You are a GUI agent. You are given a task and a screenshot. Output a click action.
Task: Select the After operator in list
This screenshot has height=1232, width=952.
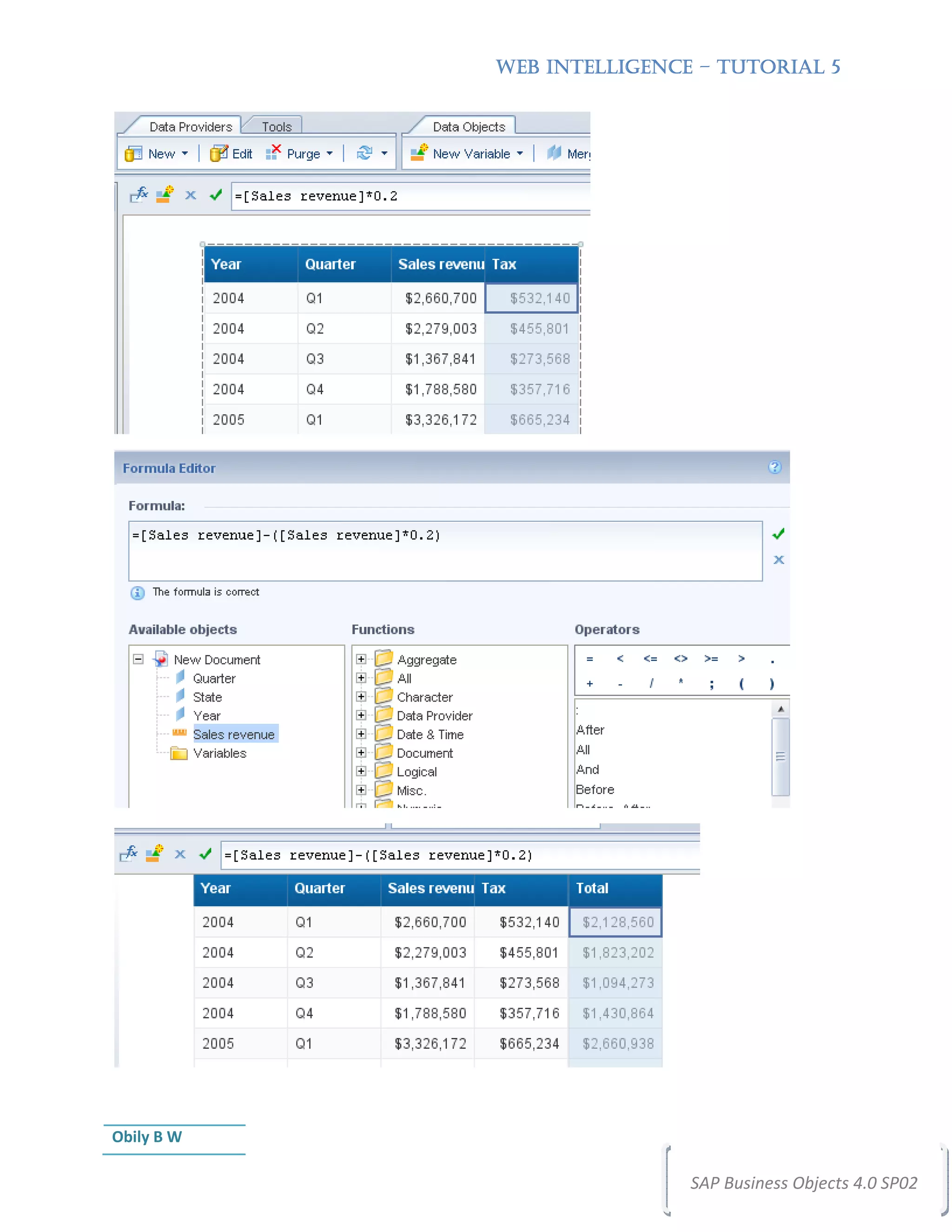[590, 729]
